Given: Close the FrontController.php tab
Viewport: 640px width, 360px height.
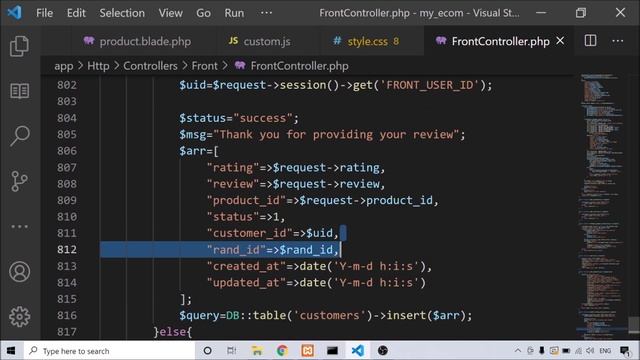Looking at the screenshot, I should coord(560,41).
